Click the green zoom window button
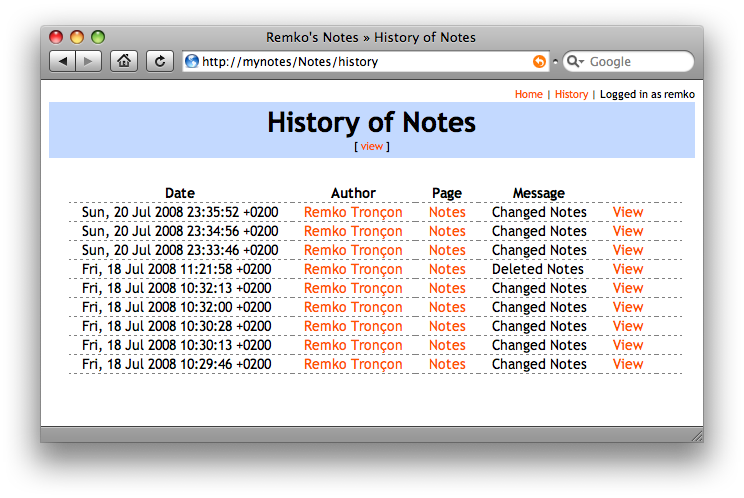 click(98, 37)
